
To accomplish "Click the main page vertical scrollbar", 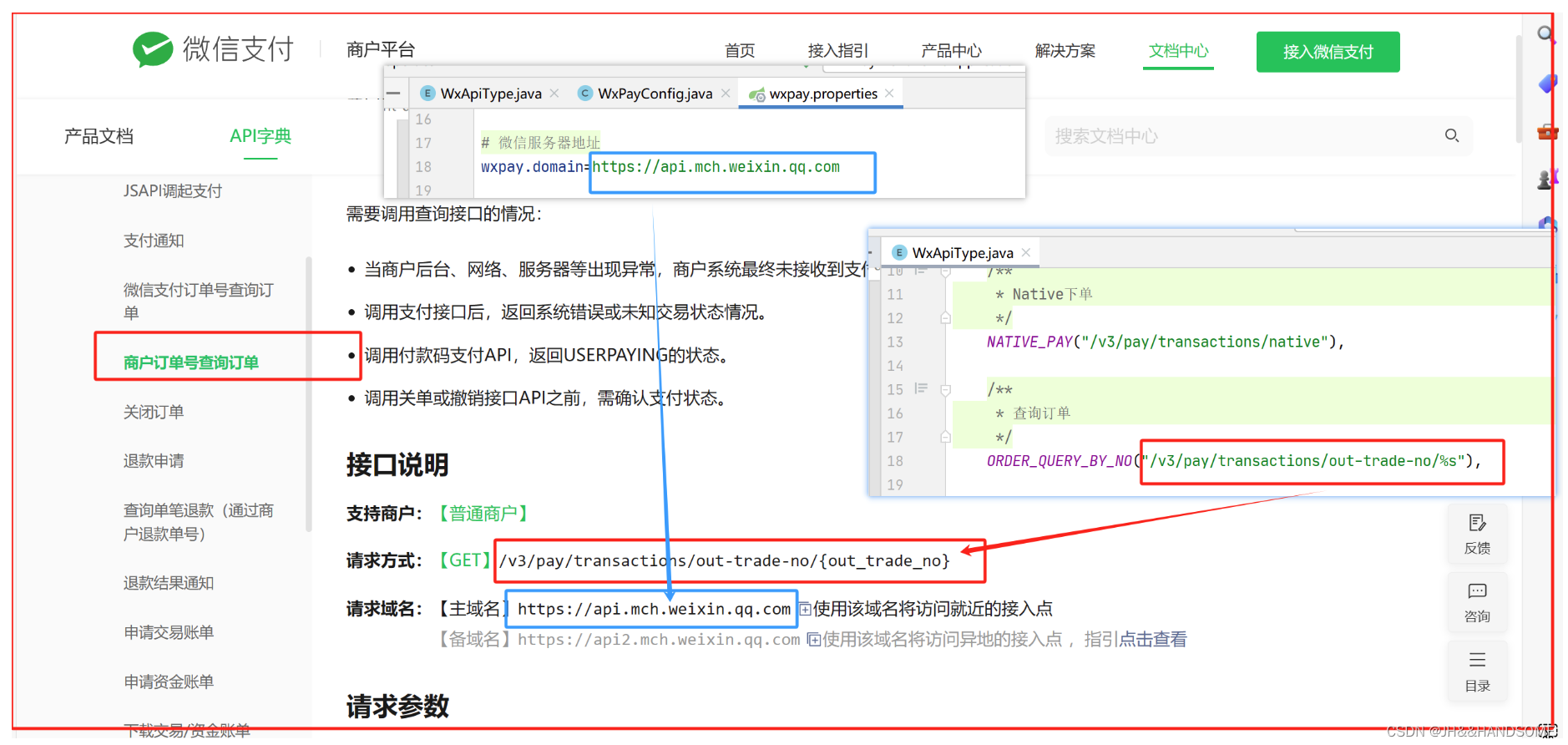I will 1519,88.
